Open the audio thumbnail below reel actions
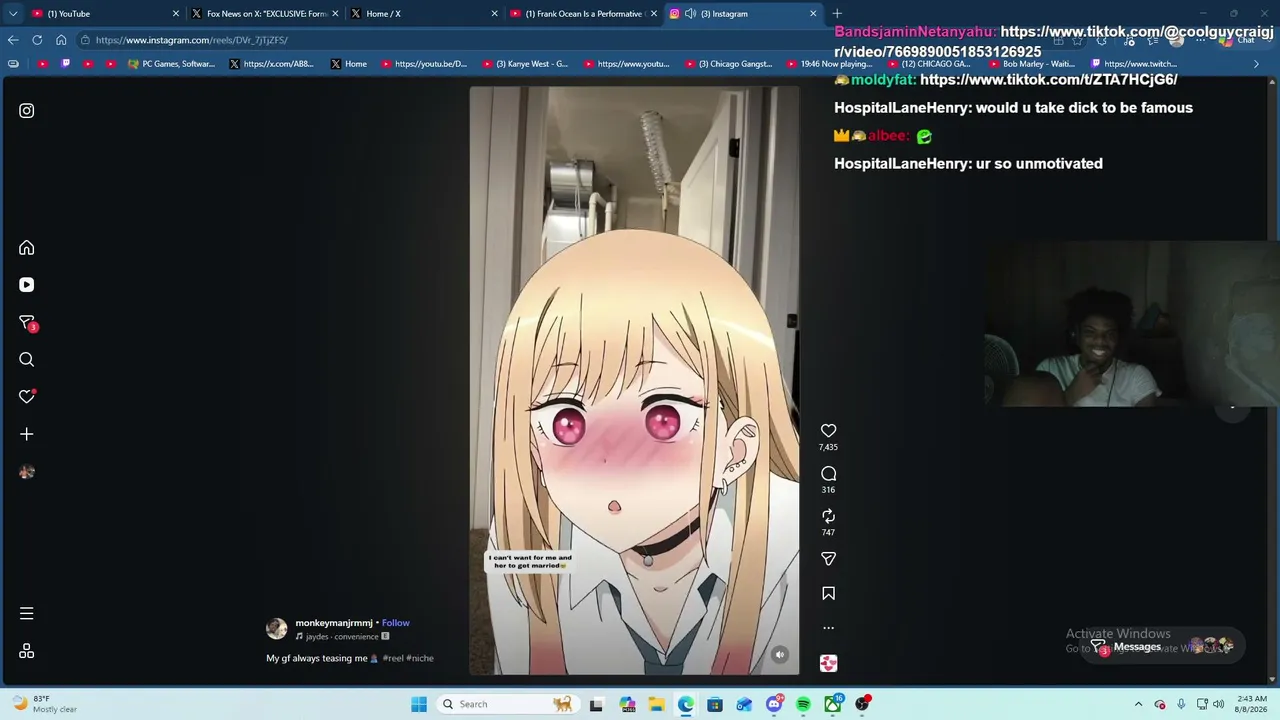1280x720 pixels. tap(828, 663)
